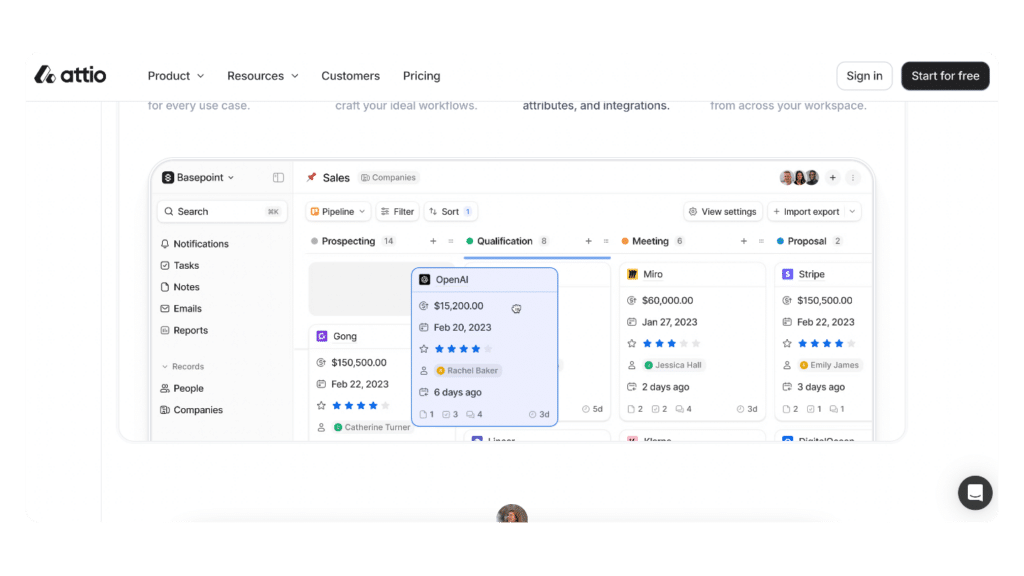
Task: Set Miro rating to four stars
Action: [684, 344]
